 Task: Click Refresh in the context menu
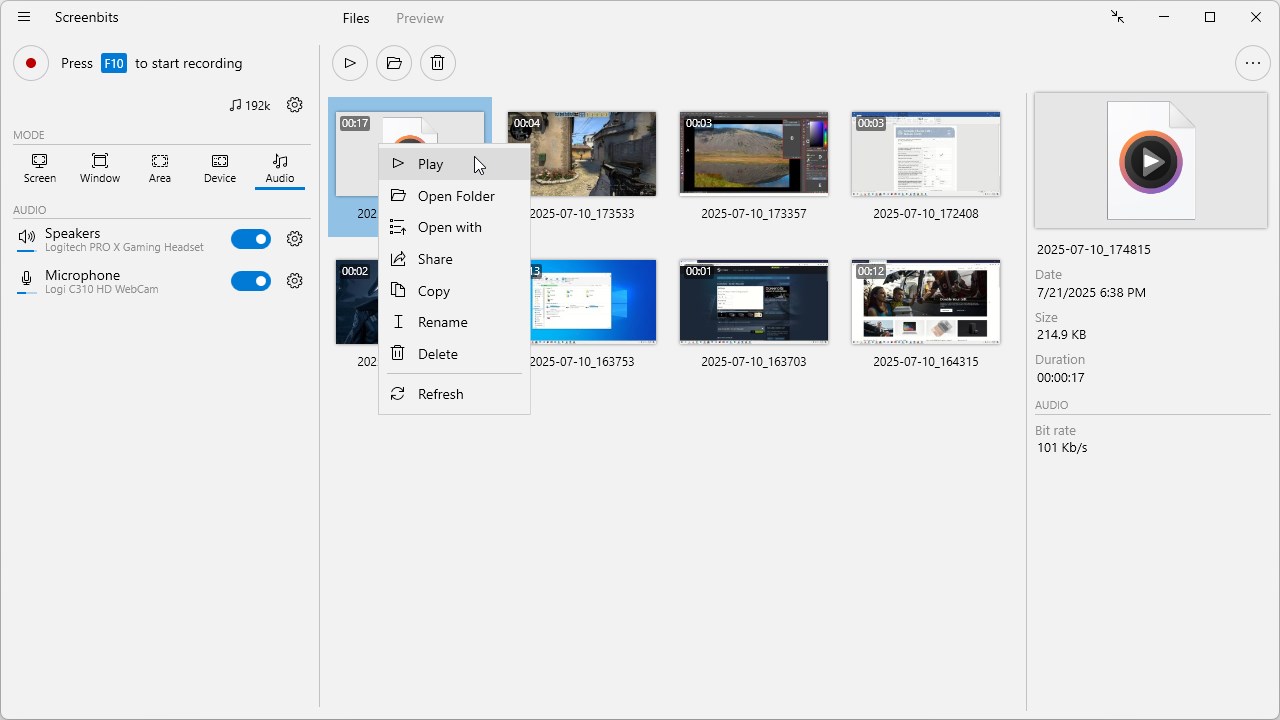[440, 393]
